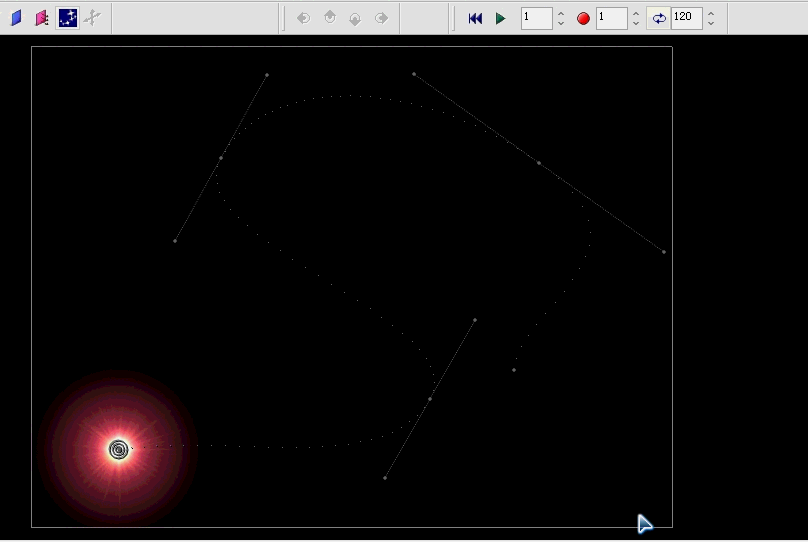Start playback with the green play button
808x542 pixels.
click(x=500, y=19)
